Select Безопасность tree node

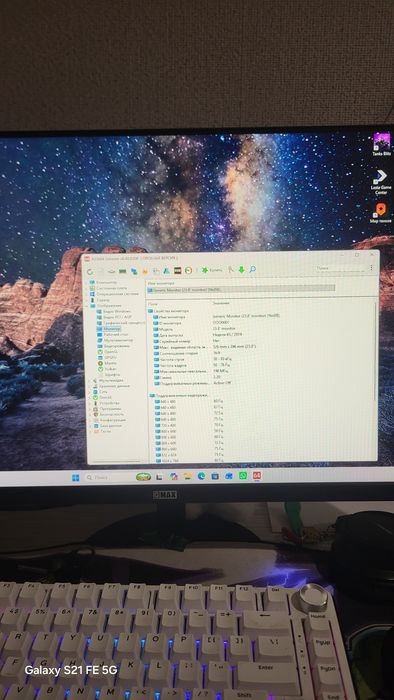click(x=108, y=414)
